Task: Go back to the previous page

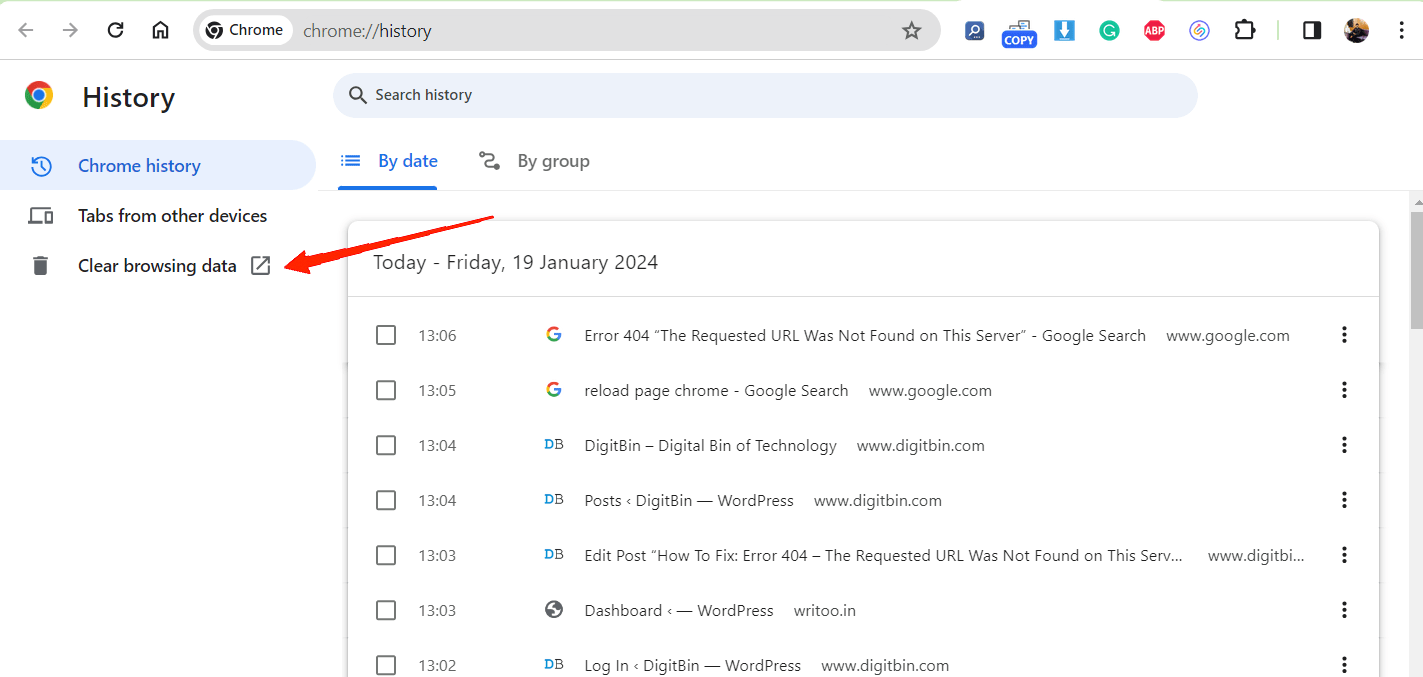Action: [26, 30]
